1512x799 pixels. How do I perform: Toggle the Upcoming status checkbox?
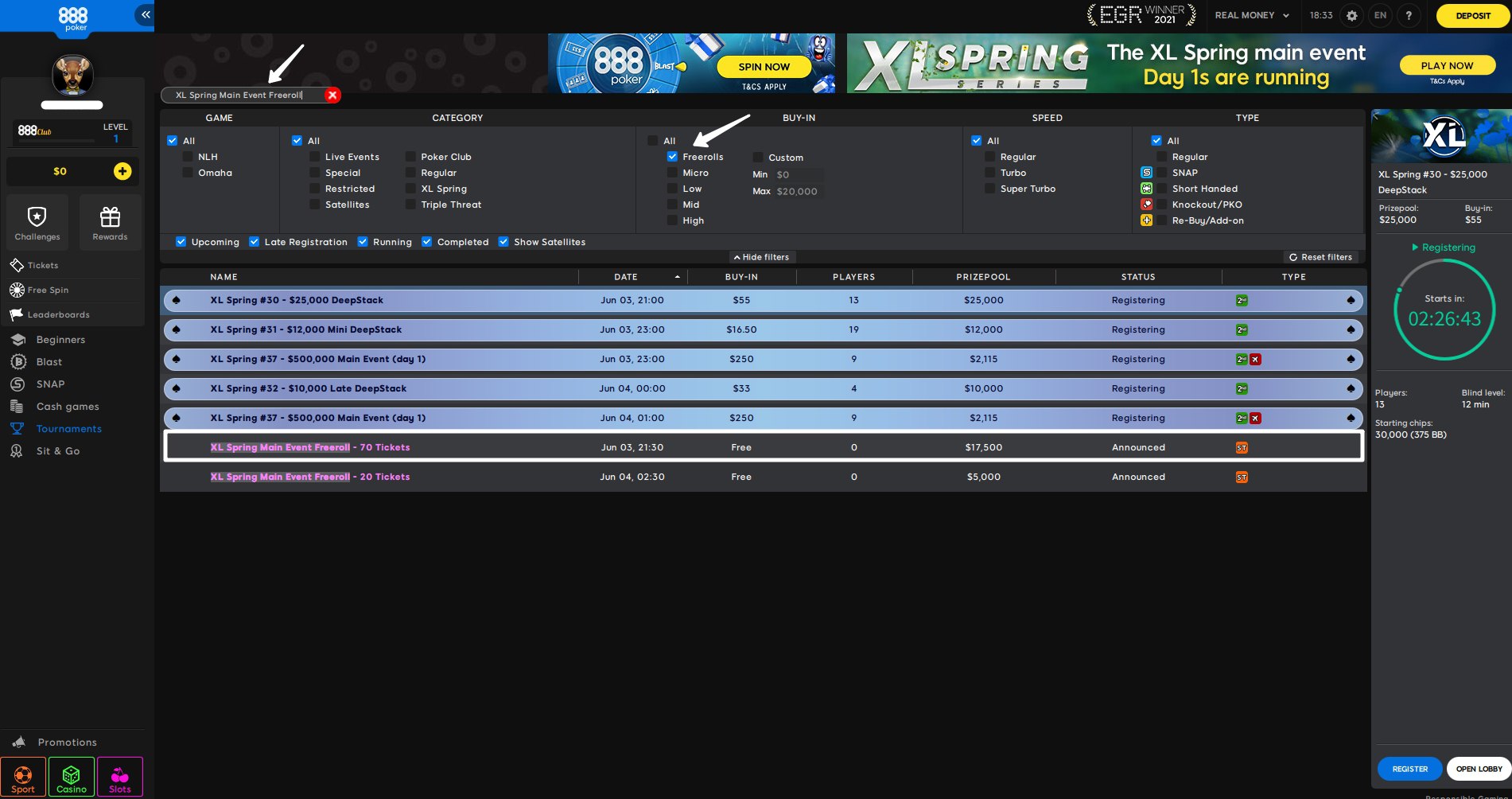181,242
